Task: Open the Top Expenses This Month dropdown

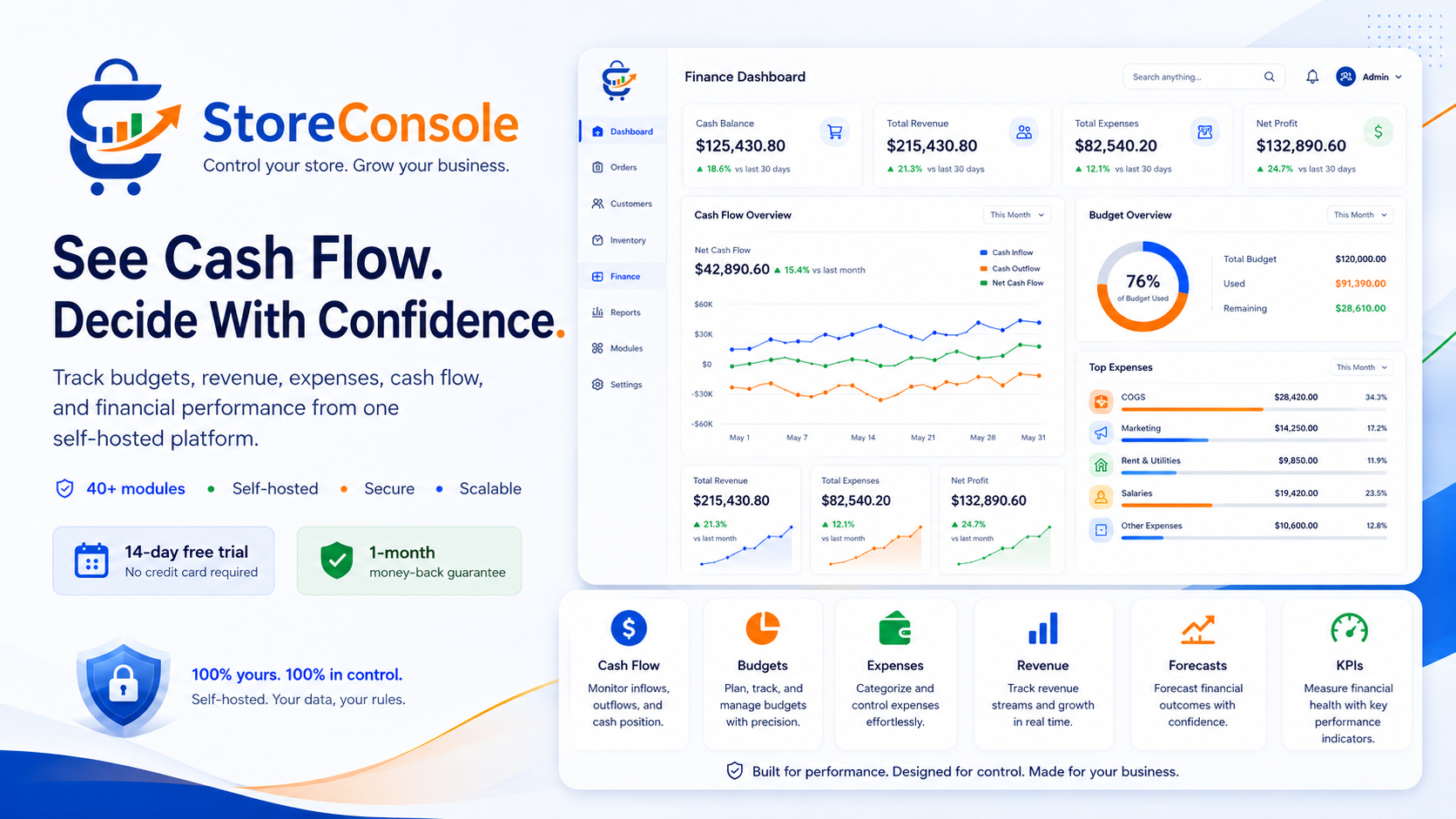Action: click(1362, 367)
